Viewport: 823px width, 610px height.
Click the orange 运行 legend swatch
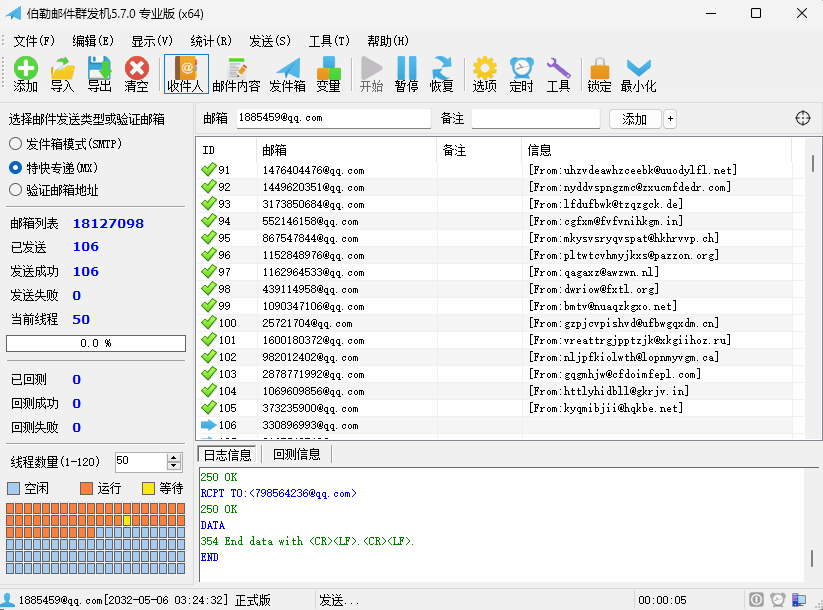click(86, 489)
